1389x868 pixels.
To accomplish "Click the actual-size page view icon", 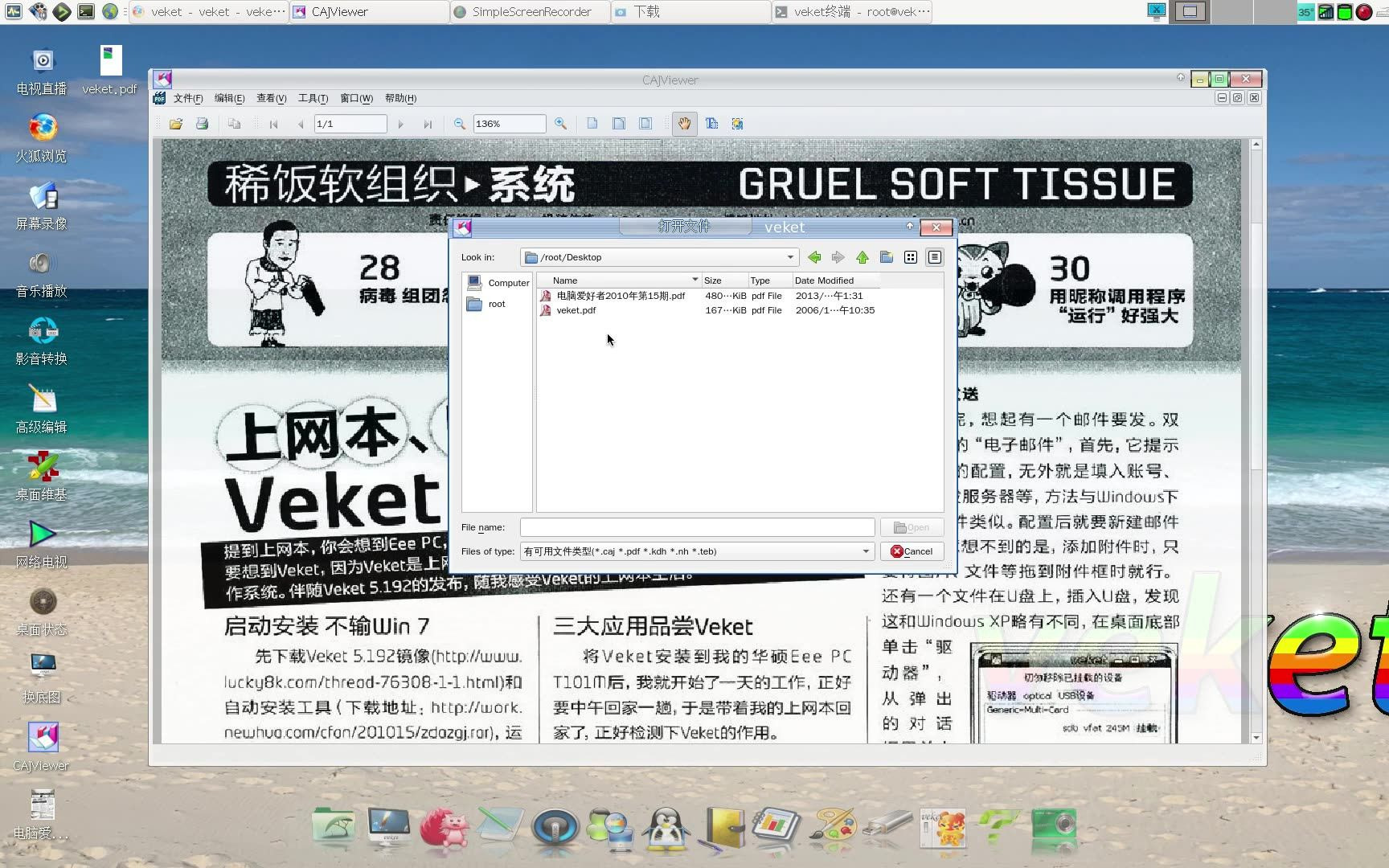I will point(592,124).
